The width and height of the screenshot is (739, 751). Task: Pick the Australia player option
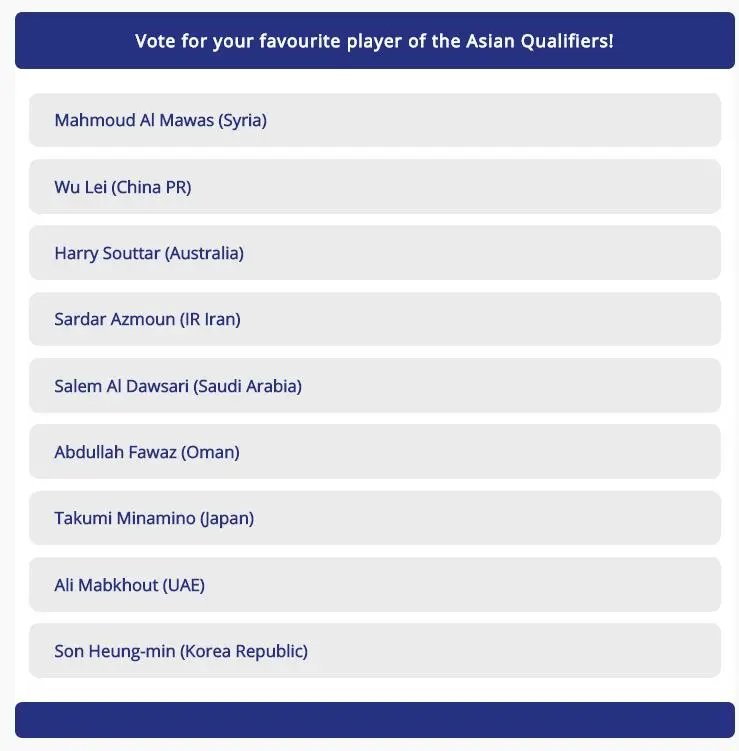[x=374, y=253]
